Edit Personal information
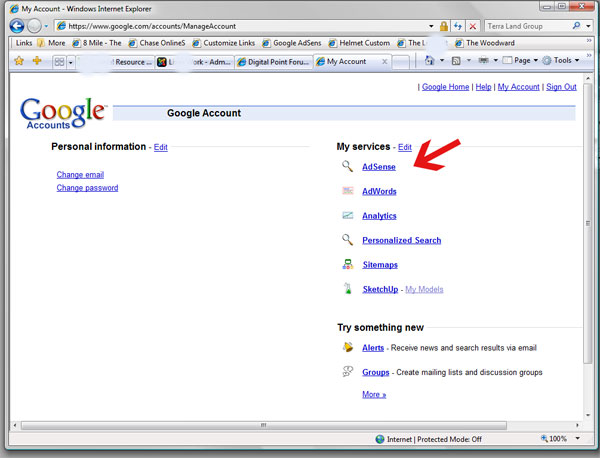This screenshot has width=600, height=458. (161, 147)
